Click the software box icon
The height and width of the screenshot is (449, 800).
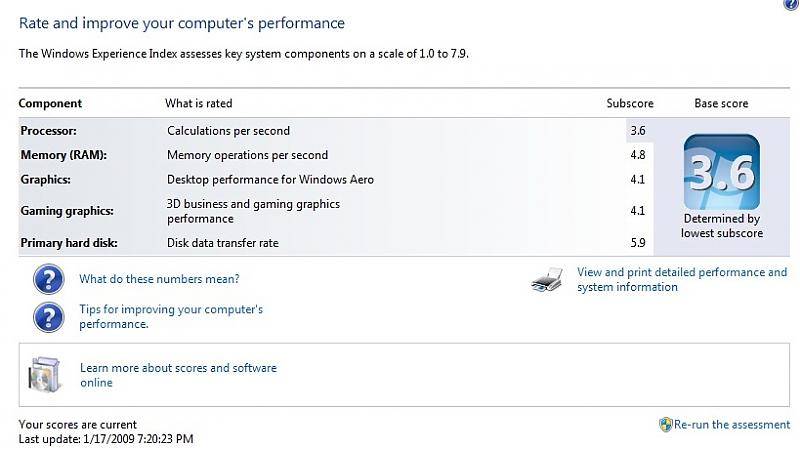(x=45, y=375)
